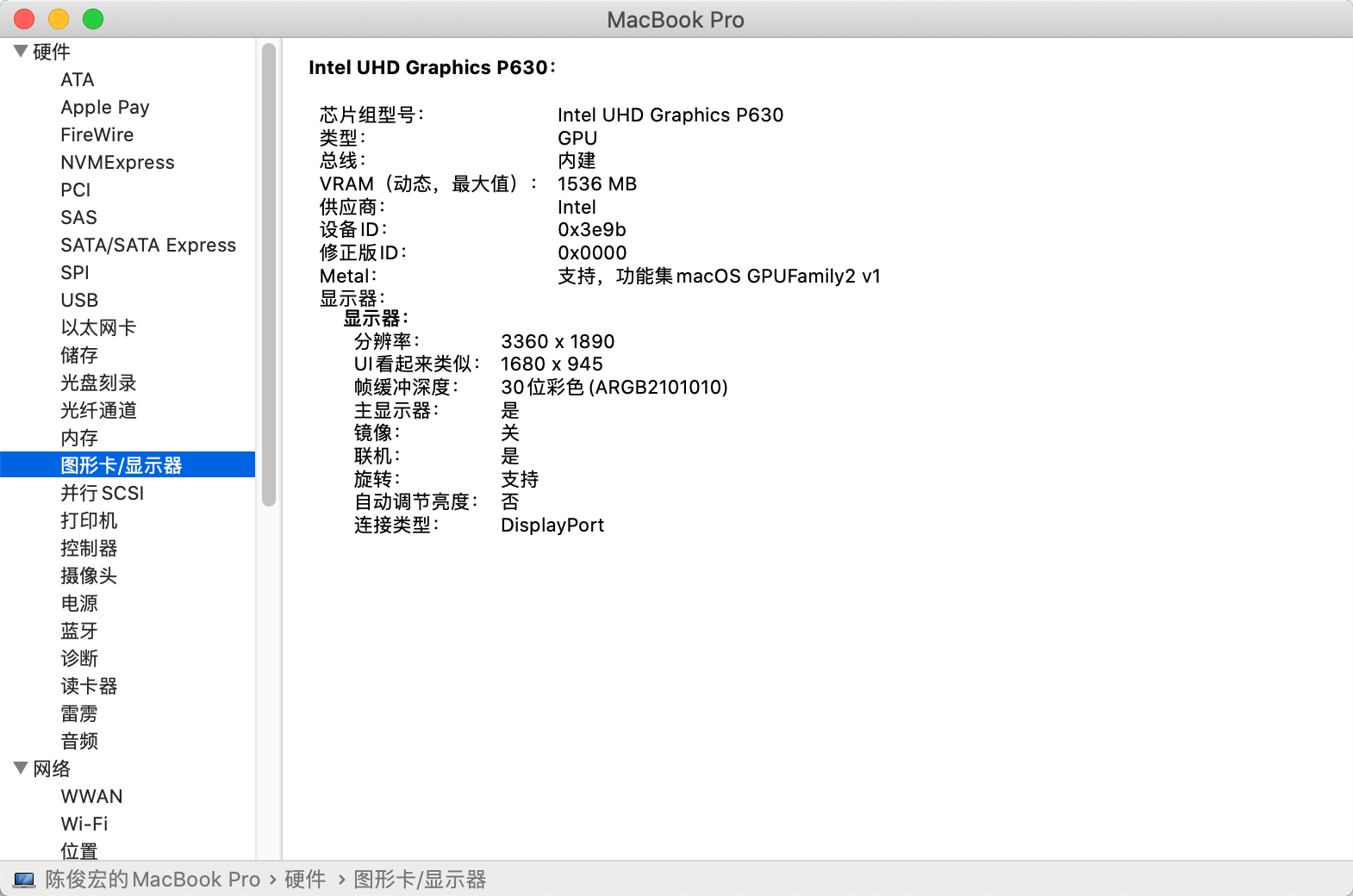Select 蓝牙 in the sidebar
The image size is (1353, 896).
coord(79,632)
